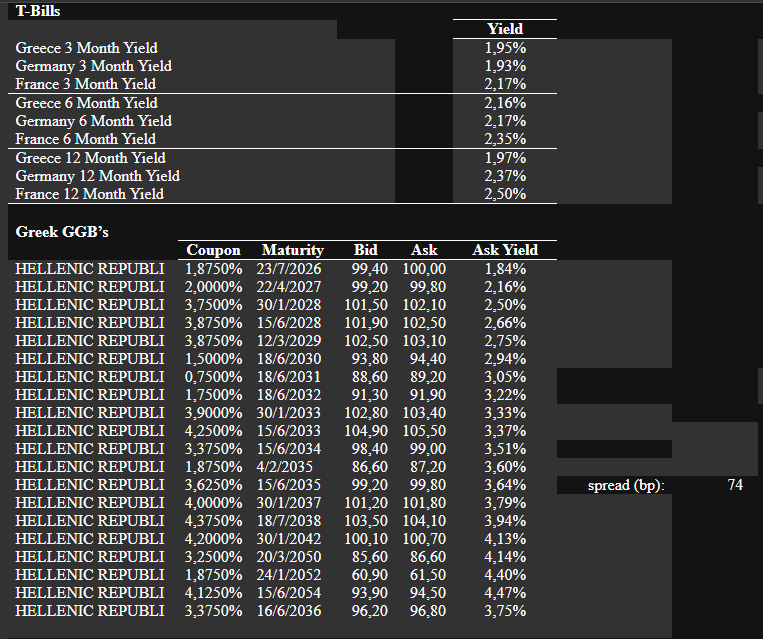The width and height of the screenshot is (763, 639).
Task: Select the France 6 Month Yield value 2,35%
Action: click(x=505, y=139)
